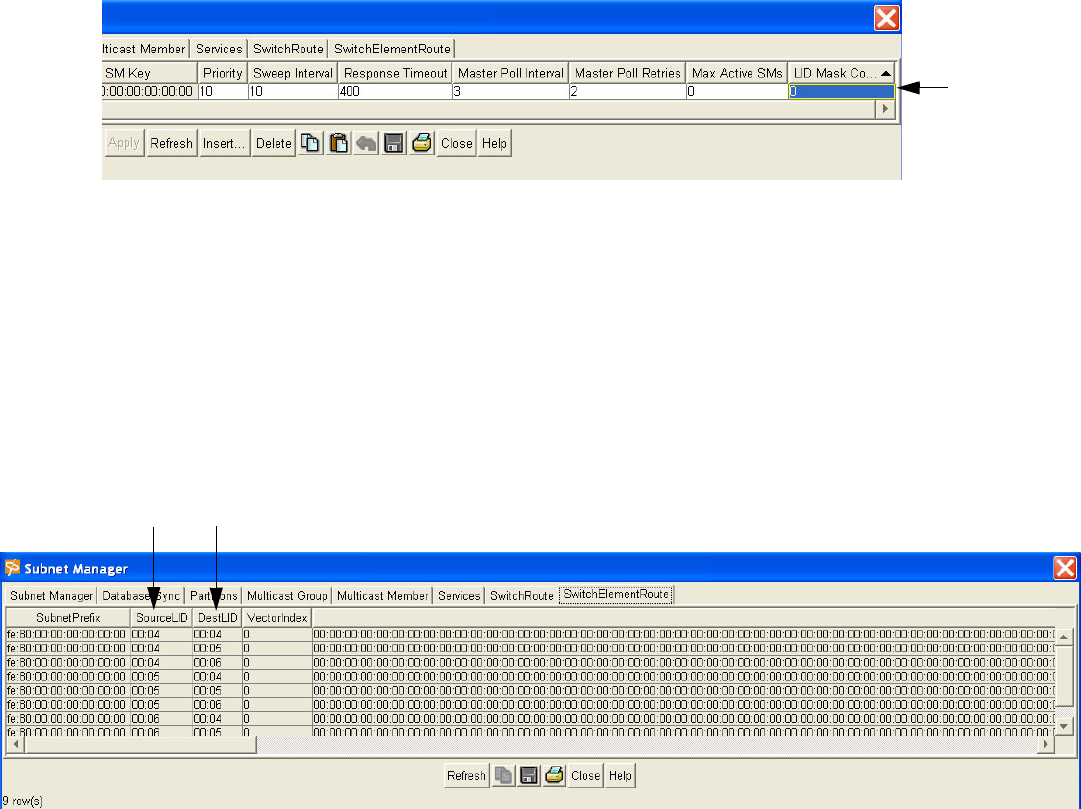Click the save disk icon in lower window
1081x809 pixels.
[529, 775]
